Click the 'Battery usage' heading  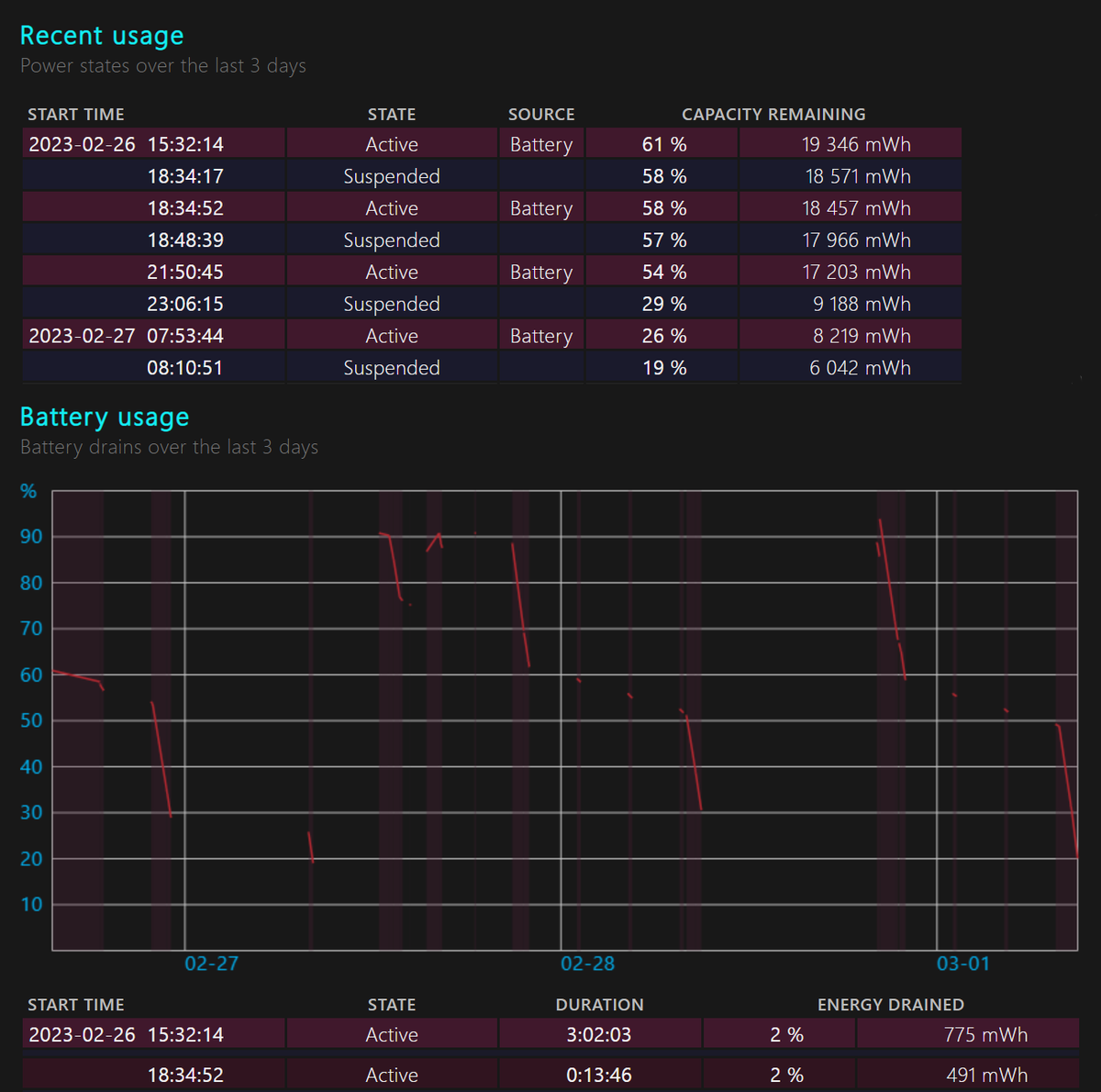(105, 418)
